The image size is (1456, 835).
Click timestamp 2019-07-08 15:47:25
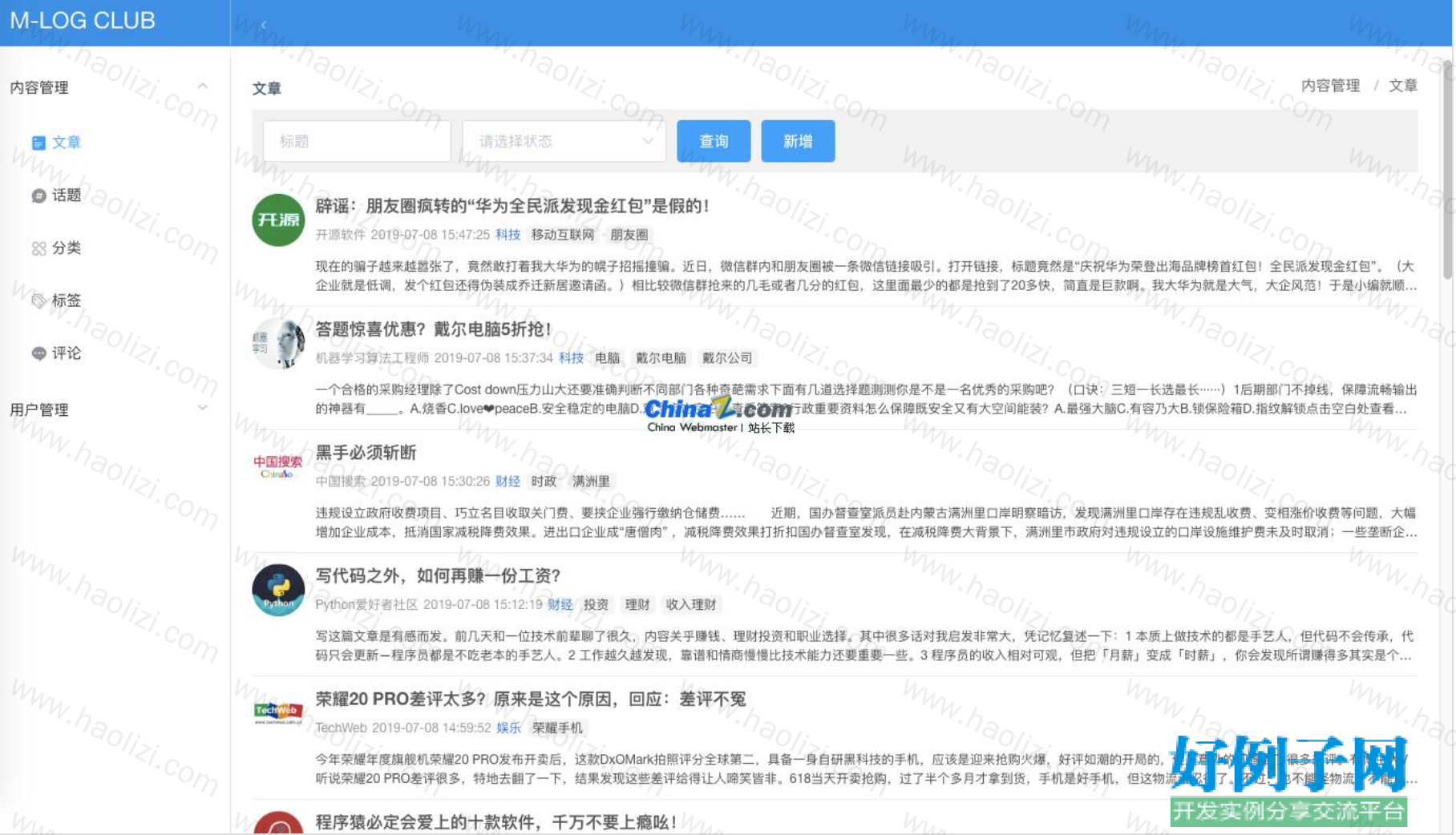(x=430, y=235)
